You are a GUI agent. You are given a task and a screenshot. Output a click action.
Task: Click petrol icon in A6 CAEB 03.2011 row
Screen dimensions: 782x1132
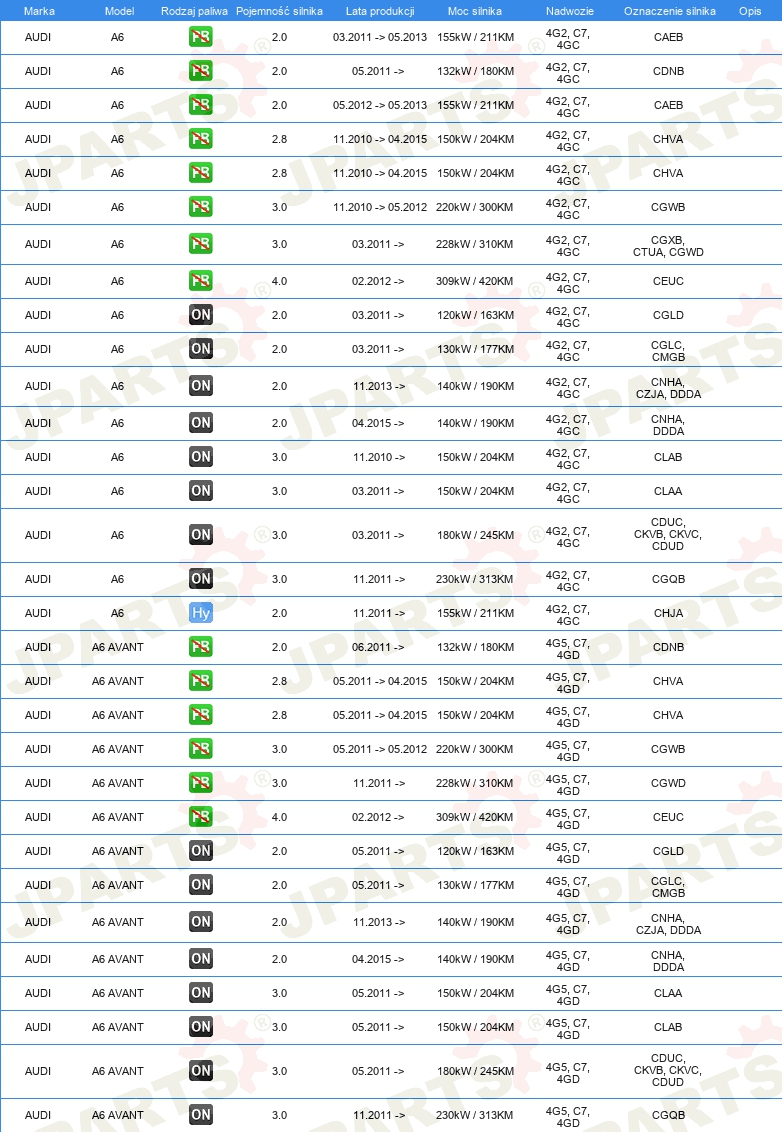point(201,37)
